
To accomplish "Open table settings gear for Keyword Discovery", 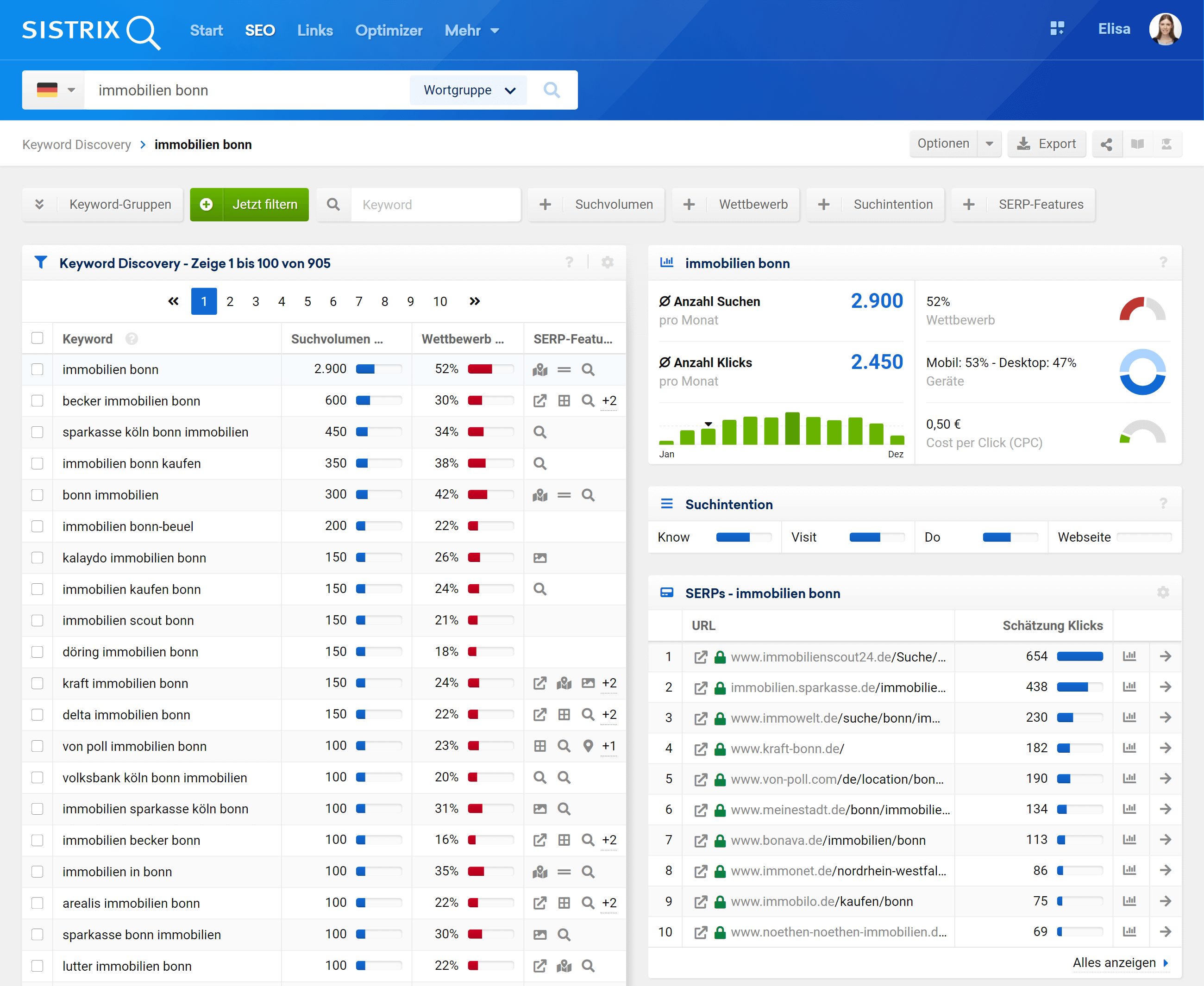I will point(608,262).
